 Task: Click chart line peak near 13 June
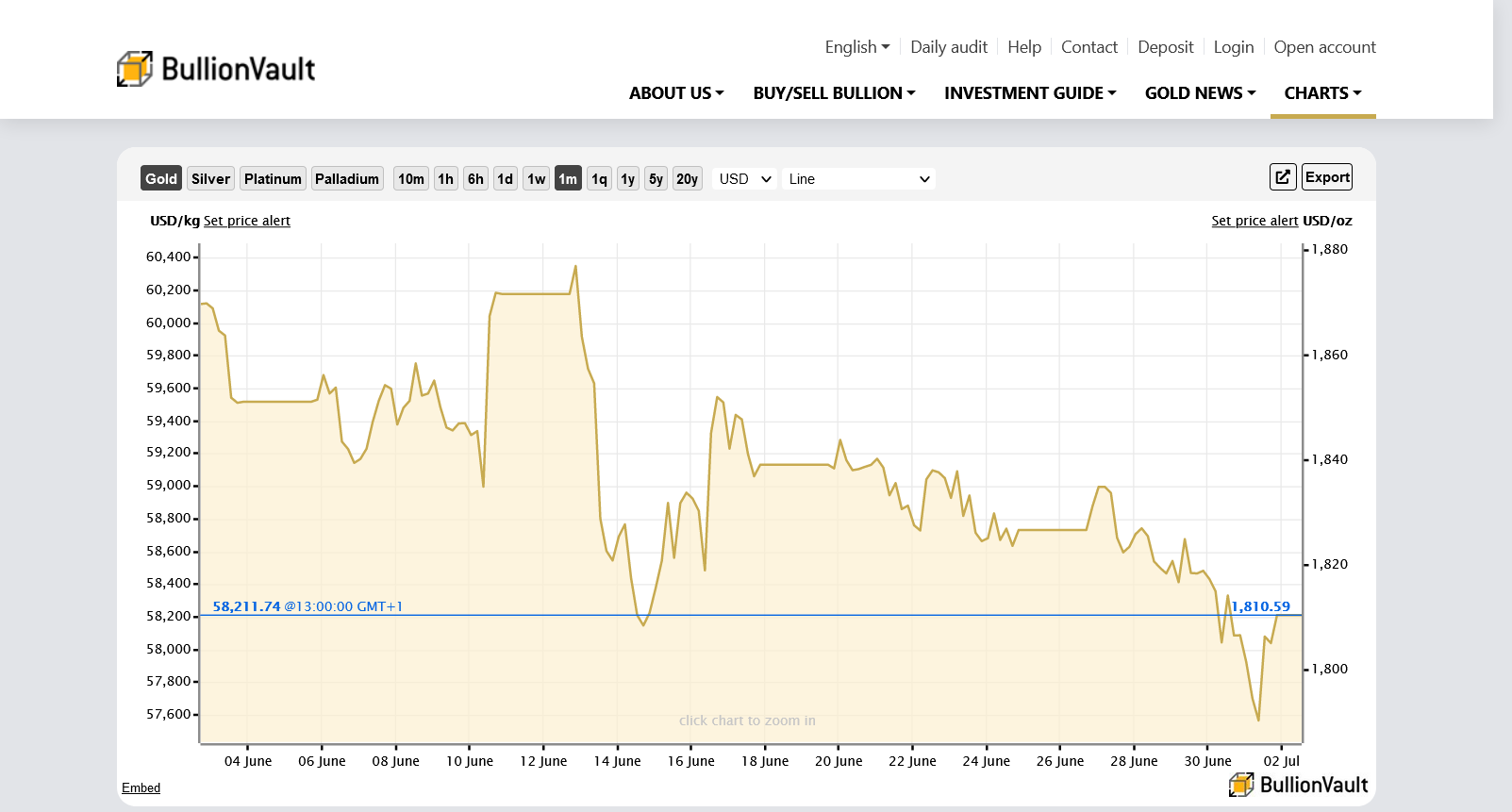[575, 267]
